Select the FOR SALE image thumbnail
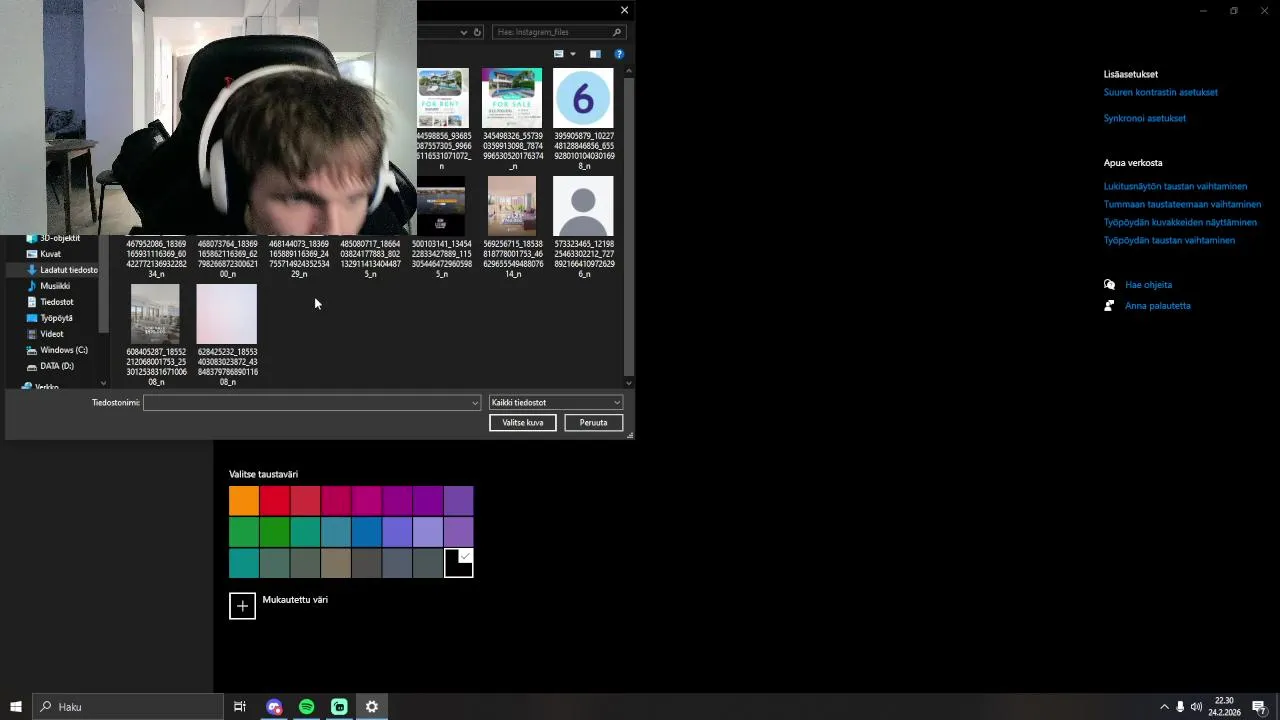Screen dimensions: 1280x720 (512, 98)
